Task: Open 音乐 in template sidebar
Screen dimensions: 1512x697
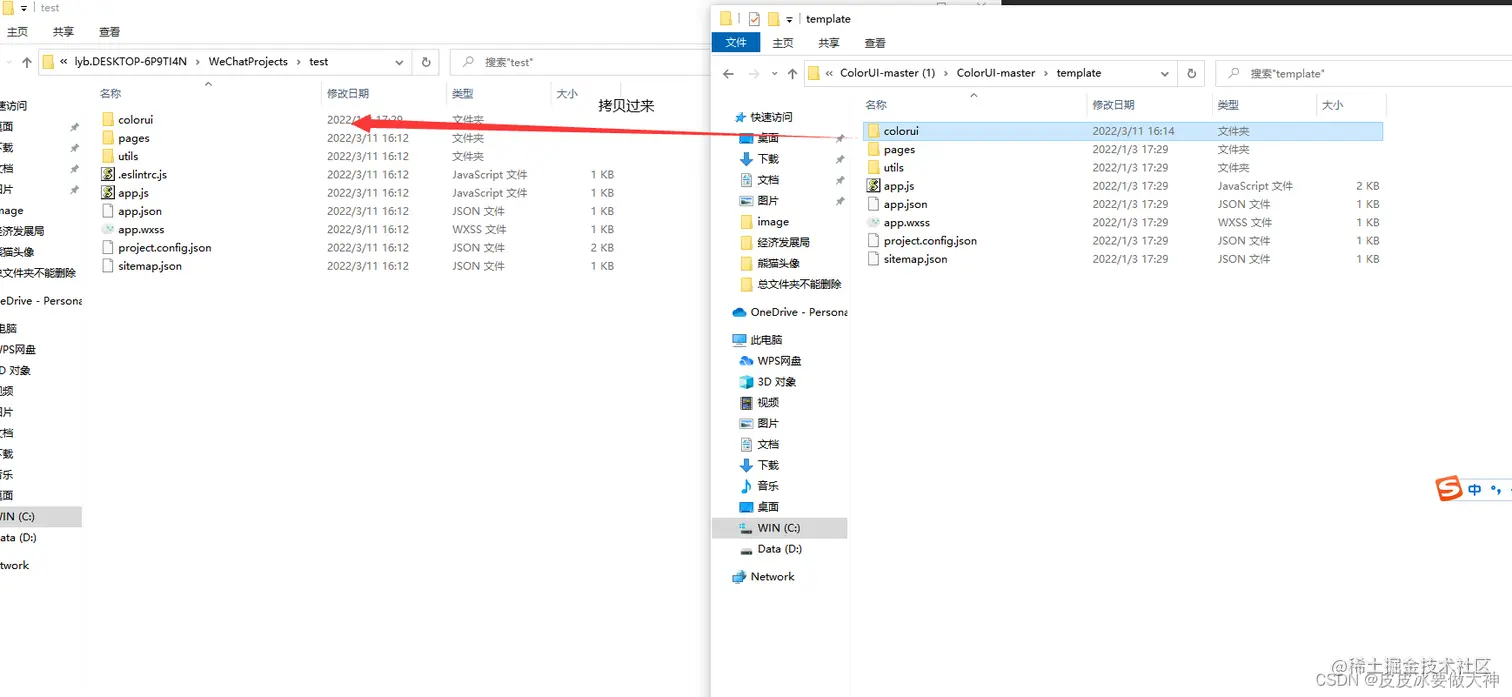Action: [759, 486]
